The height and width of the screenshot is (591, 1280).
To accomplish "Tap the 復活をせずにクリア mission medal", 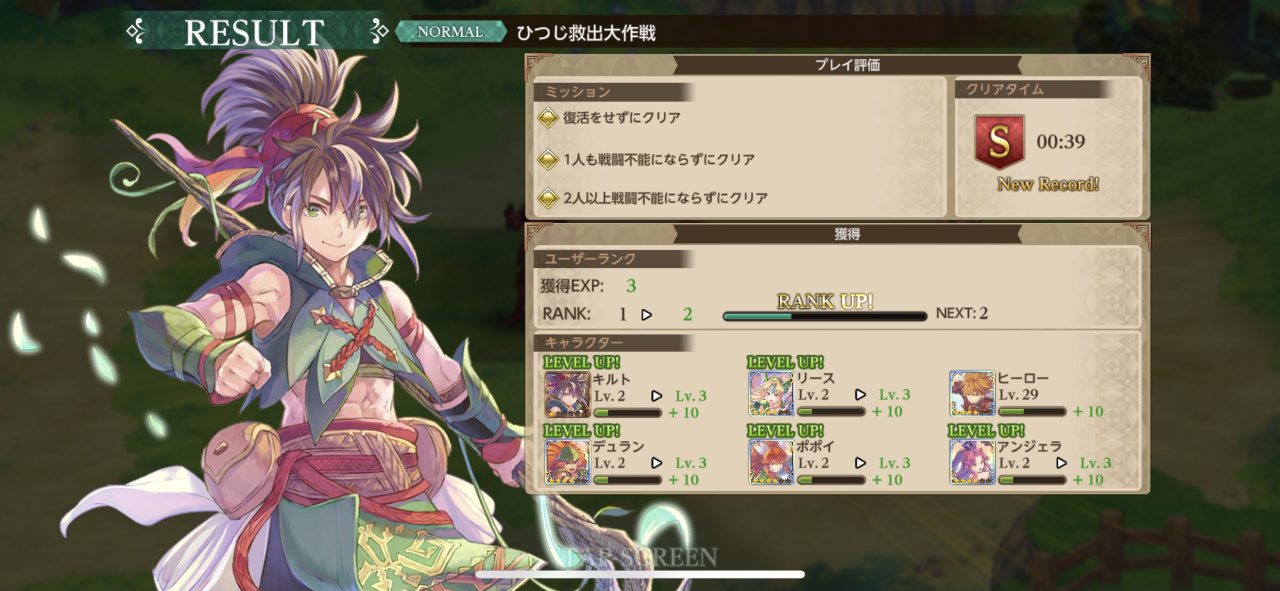I will pyautogui.click(x=548, y=118).
